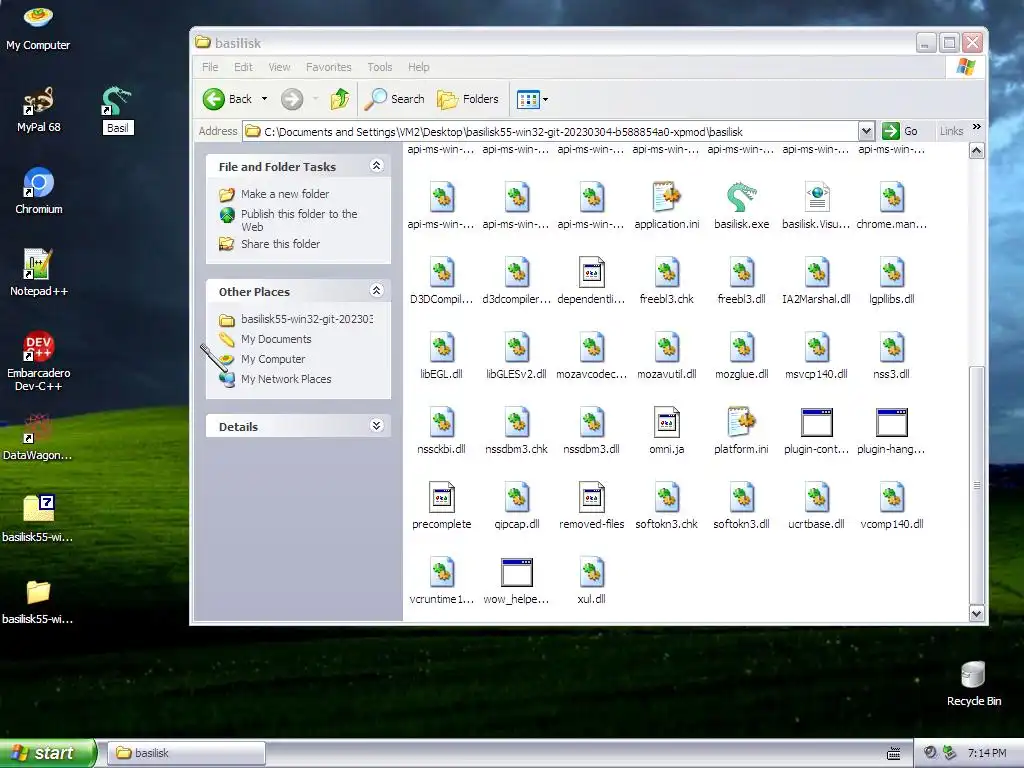This screenshot has height=768, width=1024.
Task: Select the softokn3.chk file
Action: click(x=666, y=505)
